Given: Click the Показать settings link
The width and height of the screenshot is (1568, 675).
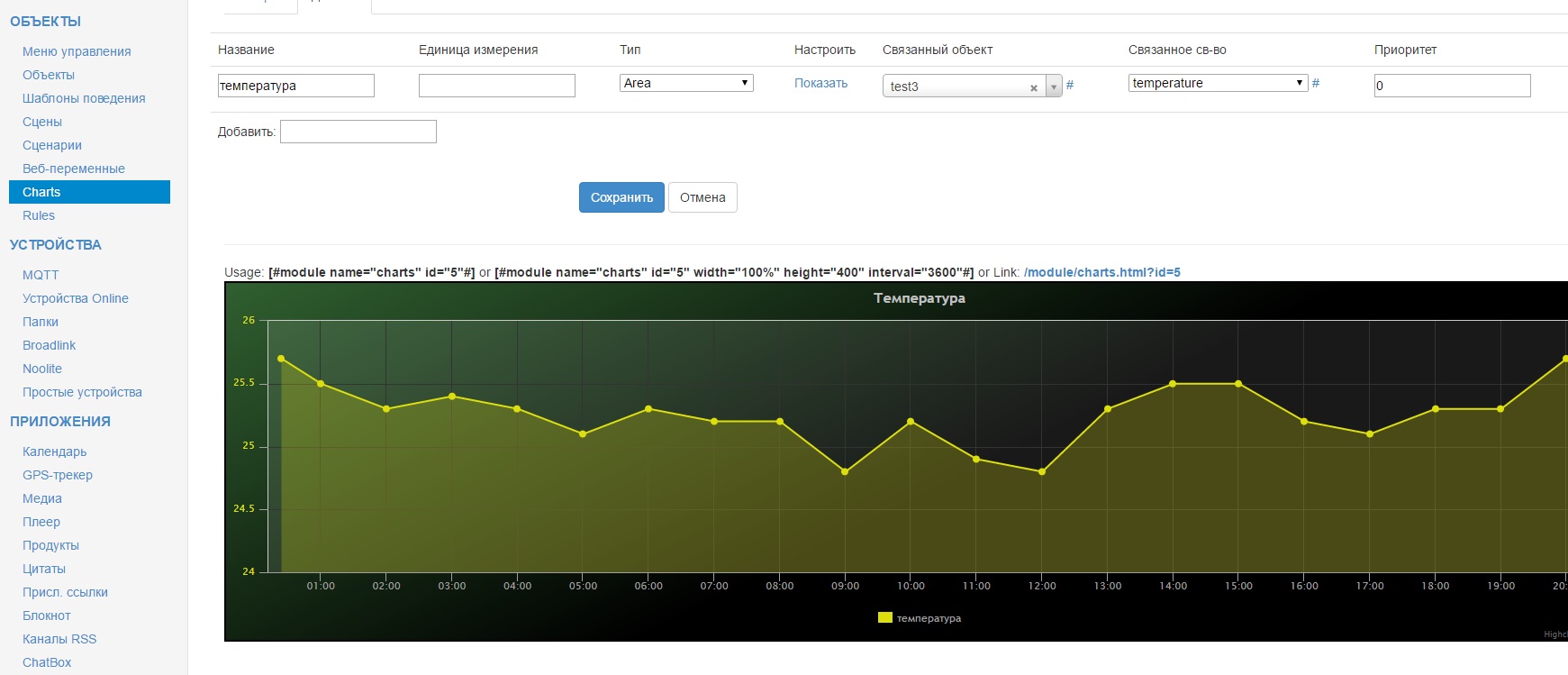Looking at the screenshot, I should tap(820, 83).
